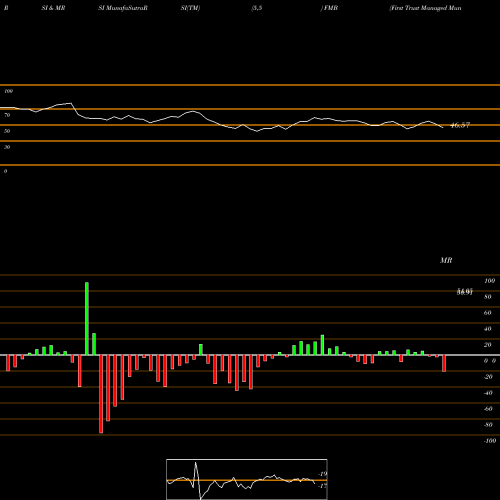Click the 80 axis label in MR panel

pos(488,297)
